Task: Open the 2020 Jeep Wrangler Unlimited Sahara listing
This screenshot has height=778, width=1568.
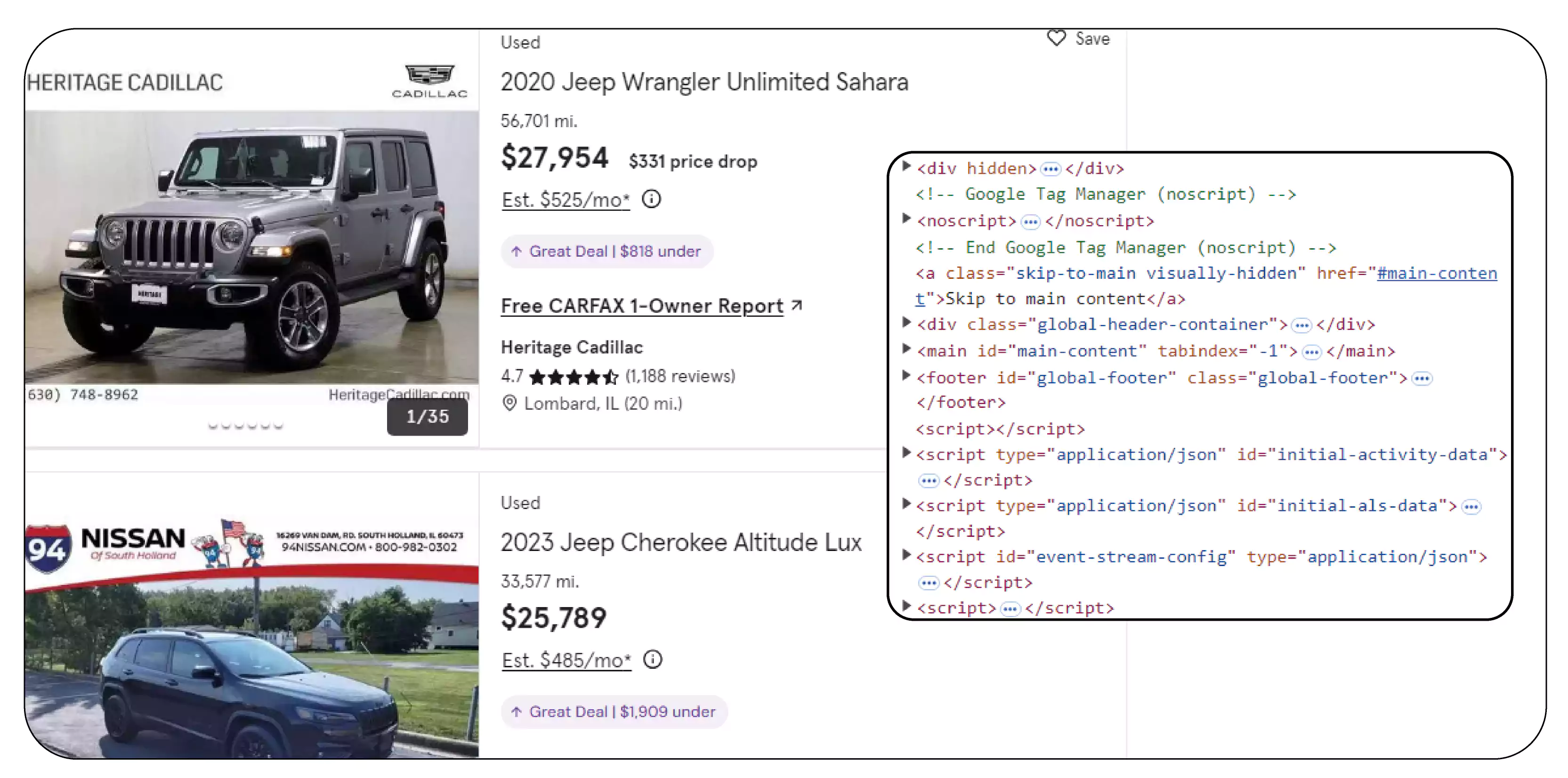Action: pyautogui.click(x=704, y=82)
